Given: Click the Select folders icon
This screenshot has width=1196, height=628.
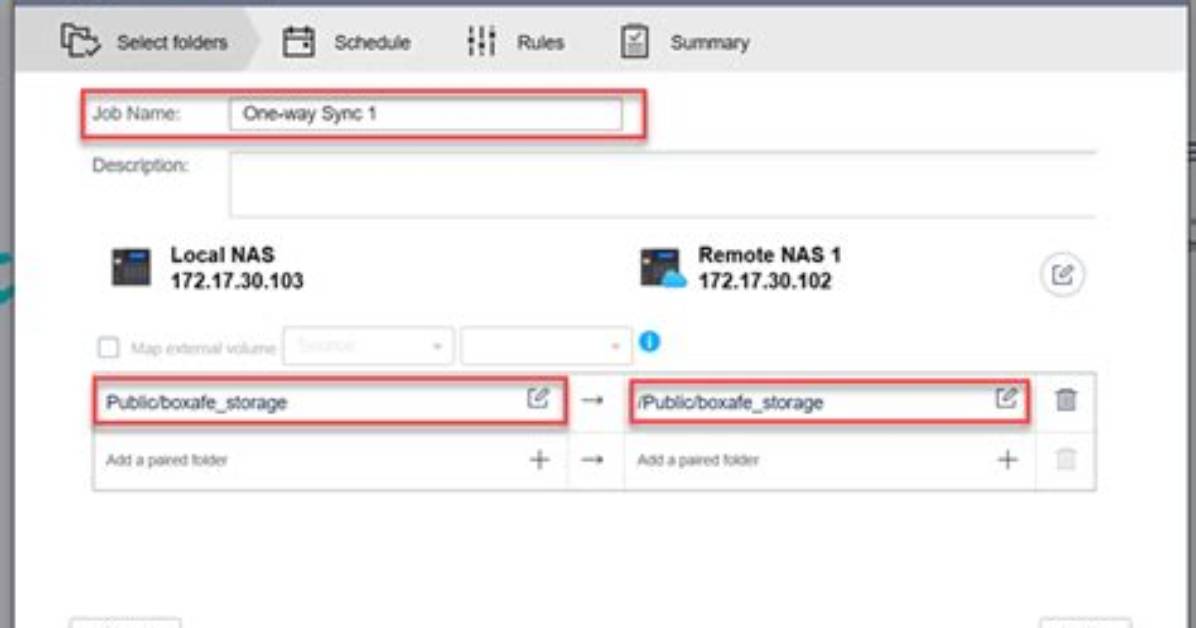Looking at the screenshot, I should click(x=80, y=41).
